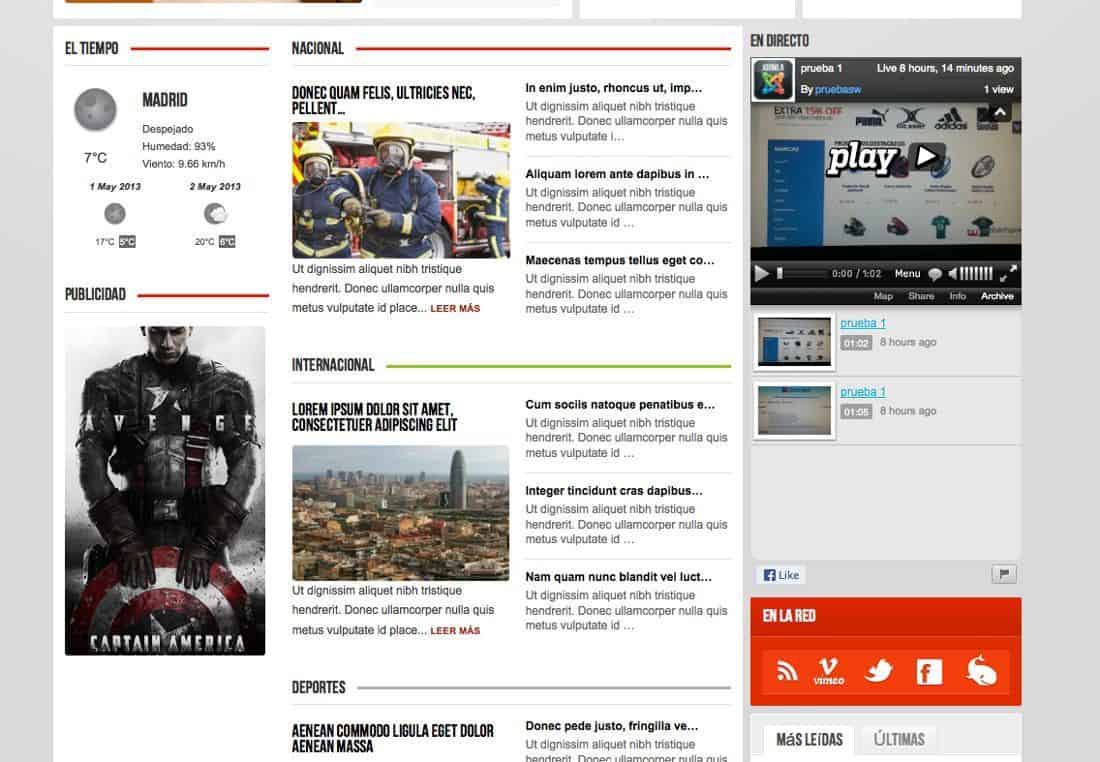
Task: Open the Twitter bird icon
Action: (878, 671)
